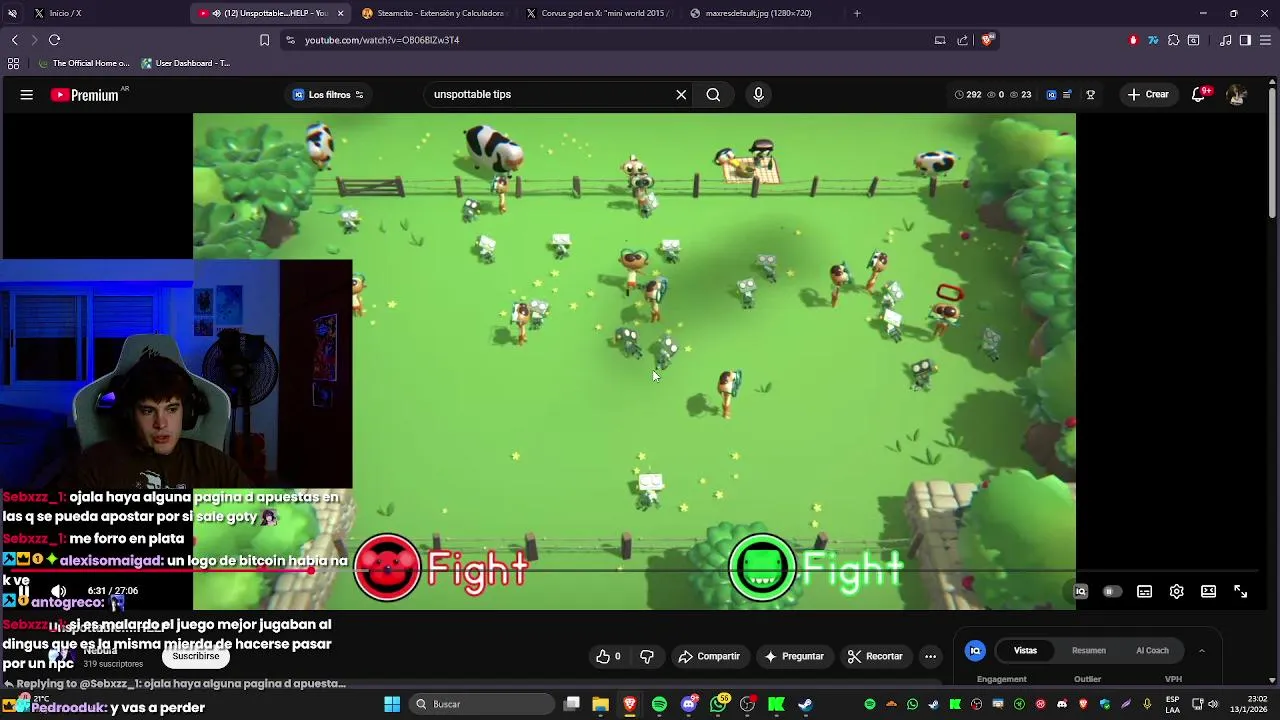Click the Compartir button
Viewport: 1280px width, 720px height.
[709, 657]
